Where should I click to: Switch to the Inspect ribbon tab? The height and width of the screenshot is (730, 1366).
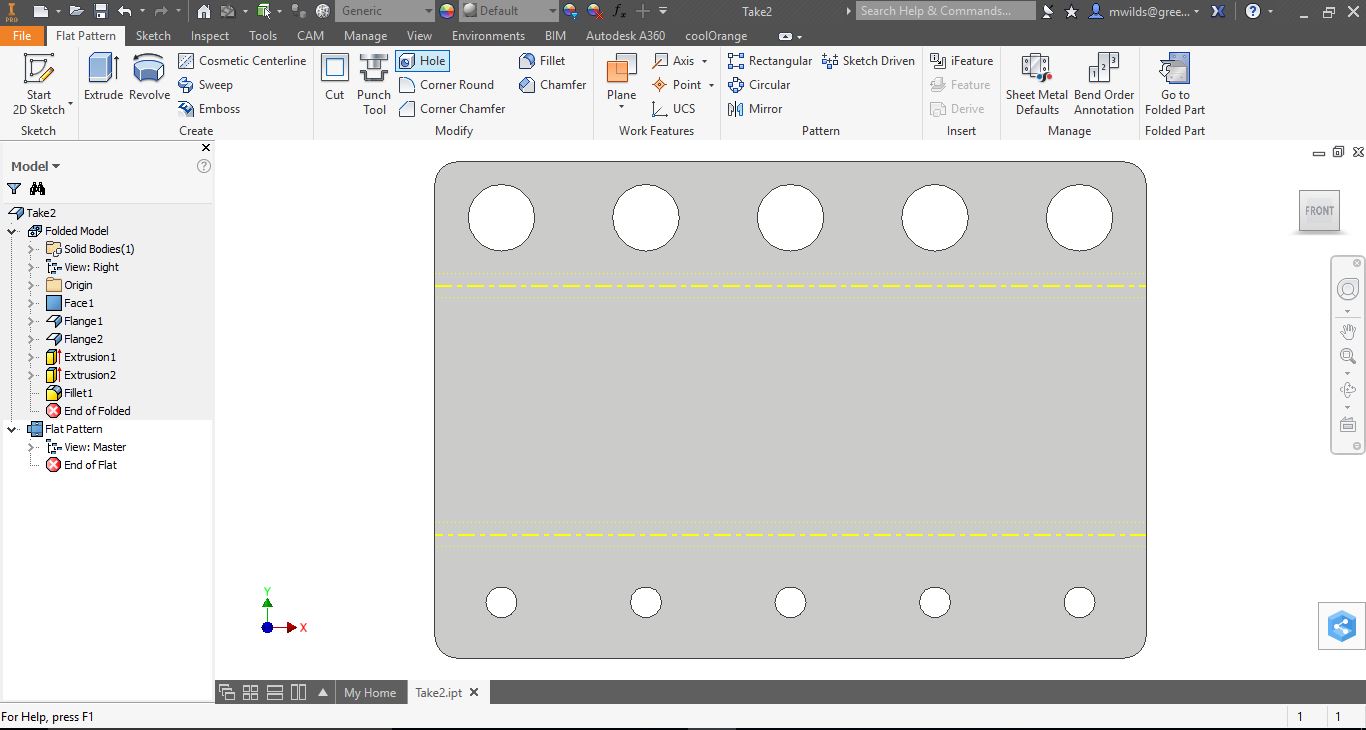click(x=210, y=36)
